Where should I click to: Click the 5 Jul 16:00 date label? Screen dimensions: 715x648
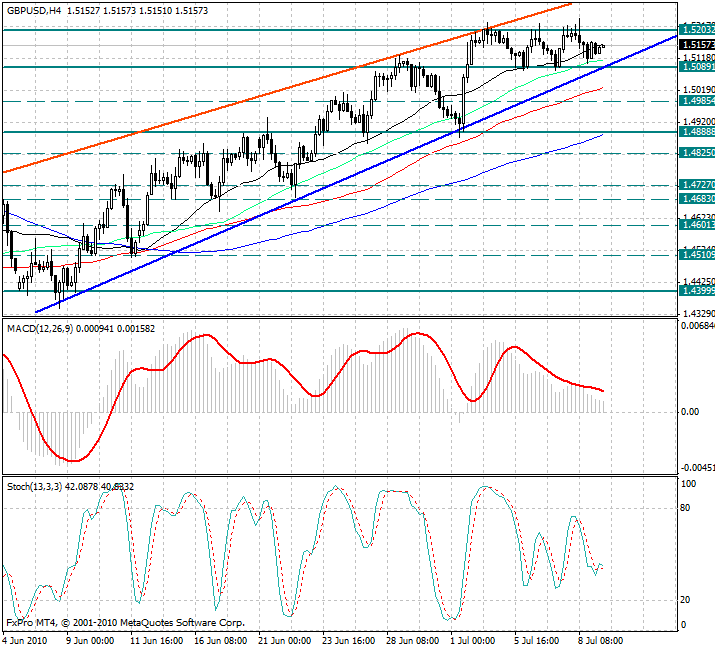coord(537,641)
